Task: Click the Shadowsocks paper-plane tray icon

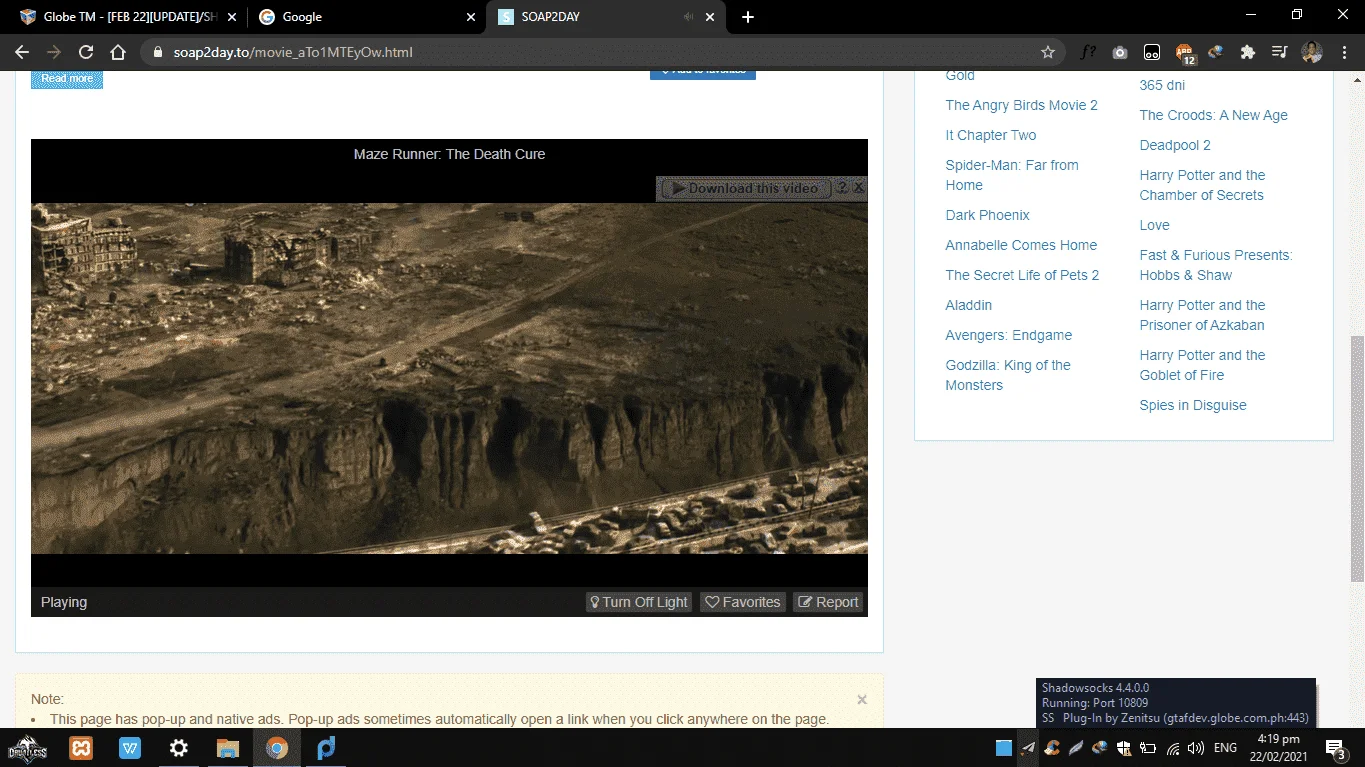Action: 1028,748
